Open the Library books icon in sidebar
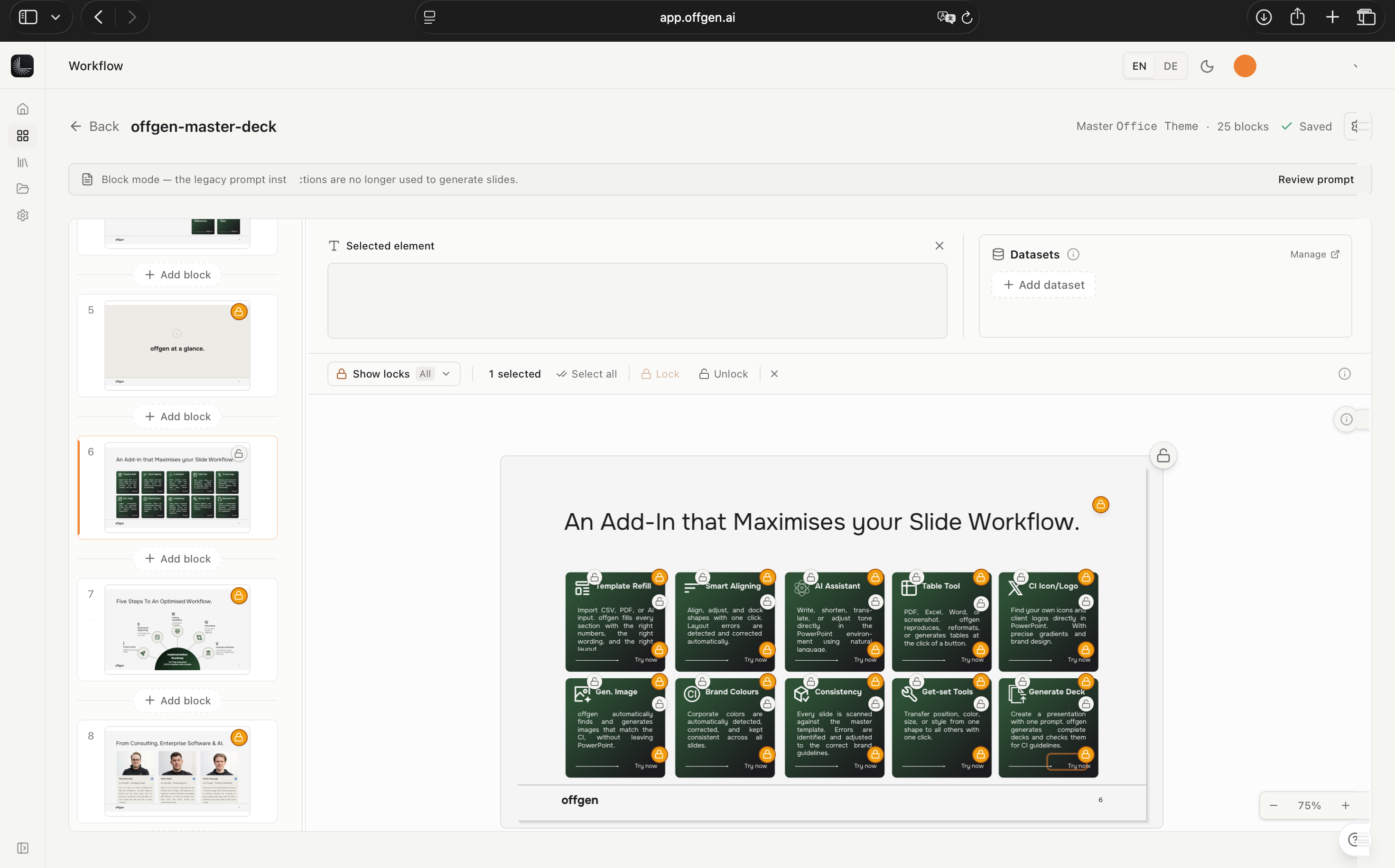This screenshot has height=868, width=1395. pyautogui.click(x=22, y=163)
